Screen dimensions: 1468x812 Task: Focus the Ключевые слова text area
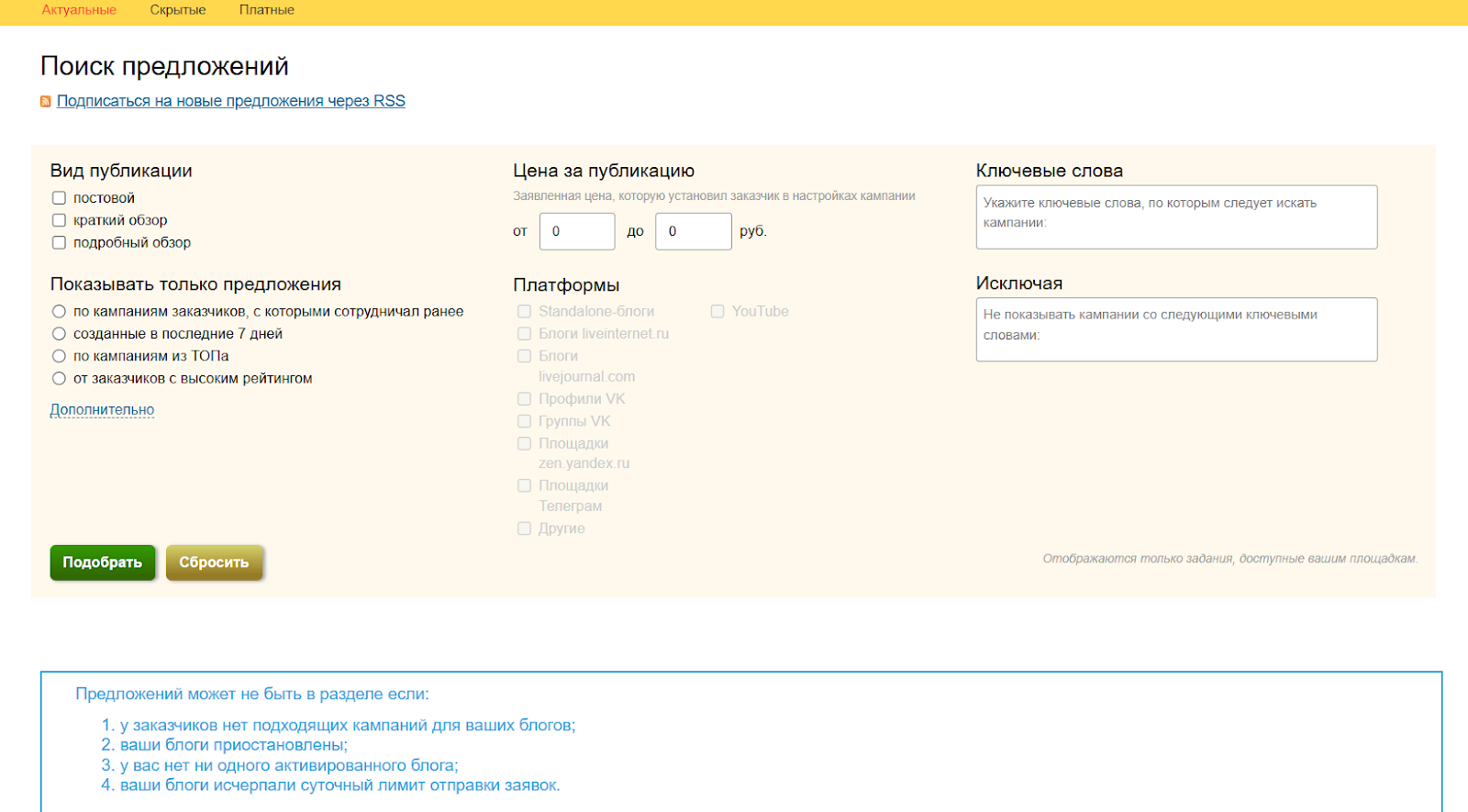coord(1176,217)
